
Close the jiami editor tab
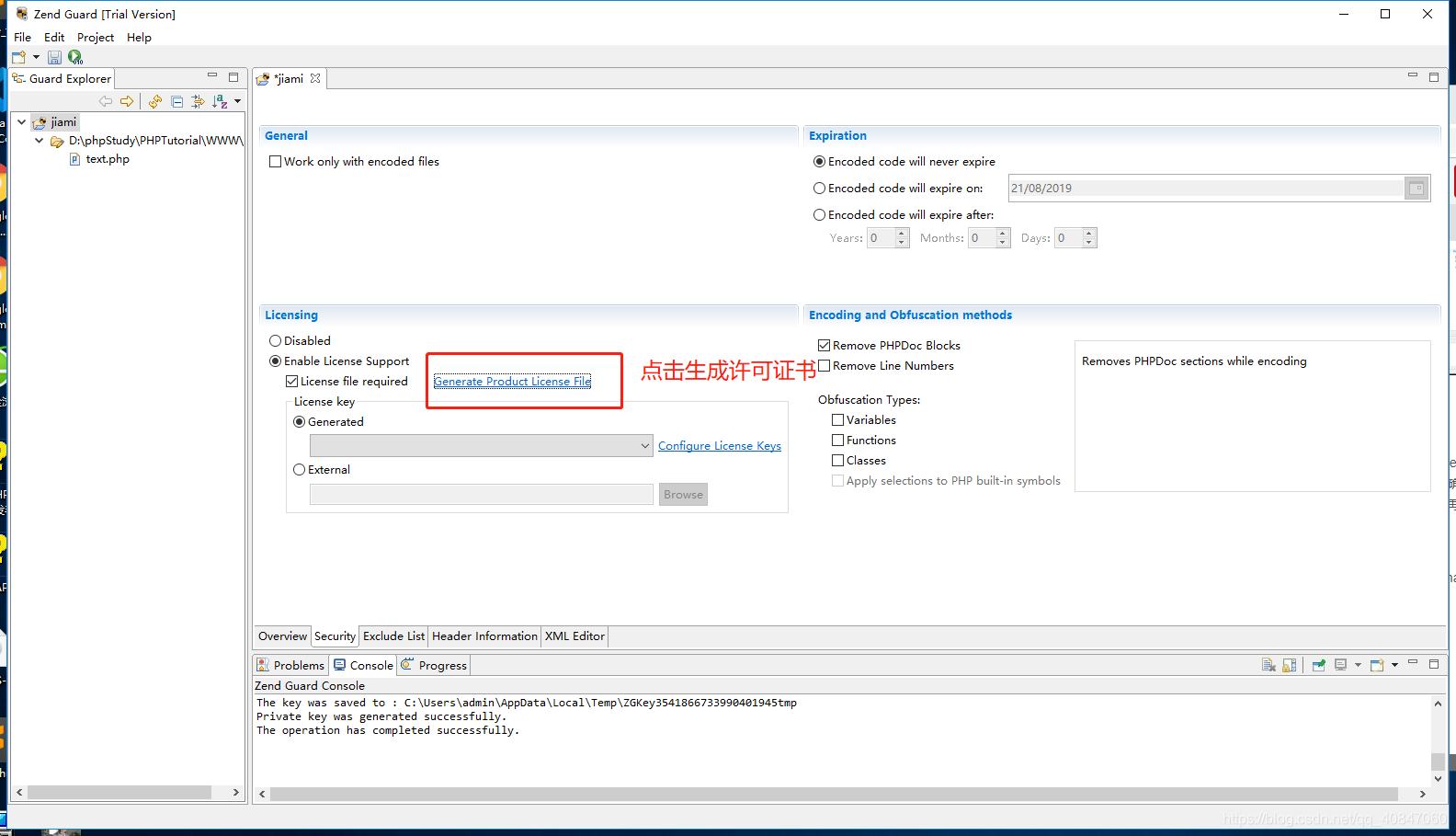315,78
